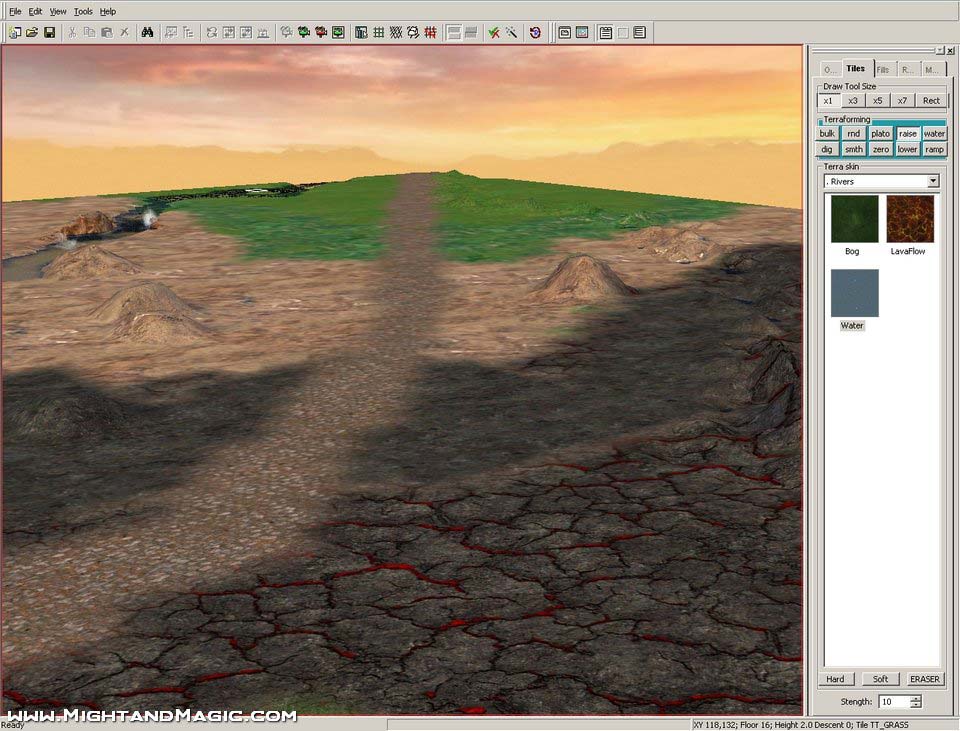The width and height of the screenshot is (960, 731).
Task: Click the black grid overlay icon
Action: (x=379, y=33)
